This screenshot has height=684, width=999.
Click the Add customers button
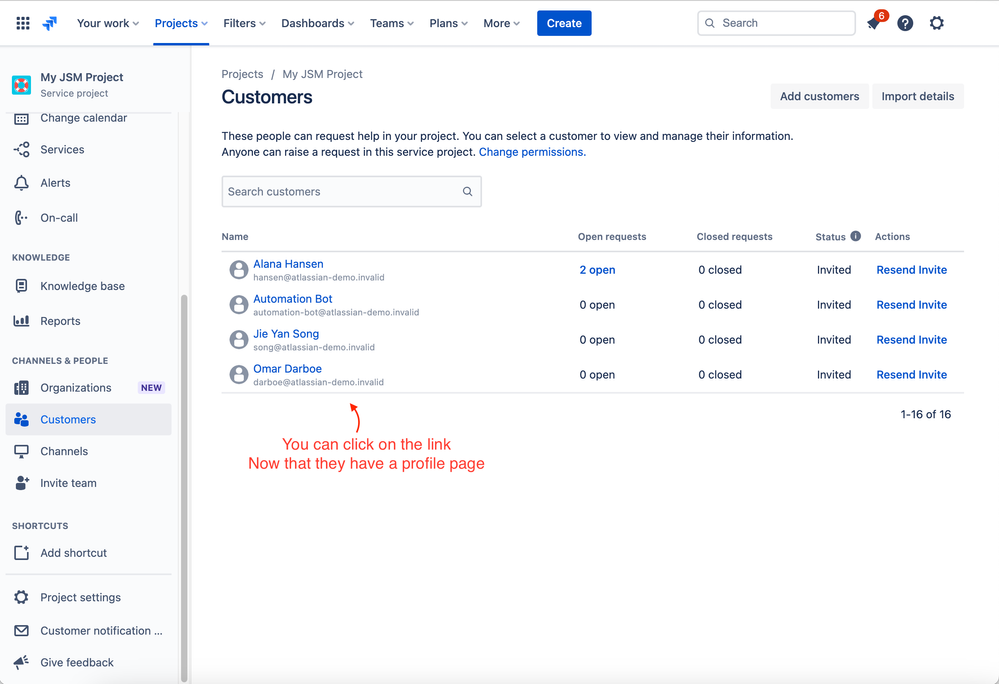tap(818, 96)
